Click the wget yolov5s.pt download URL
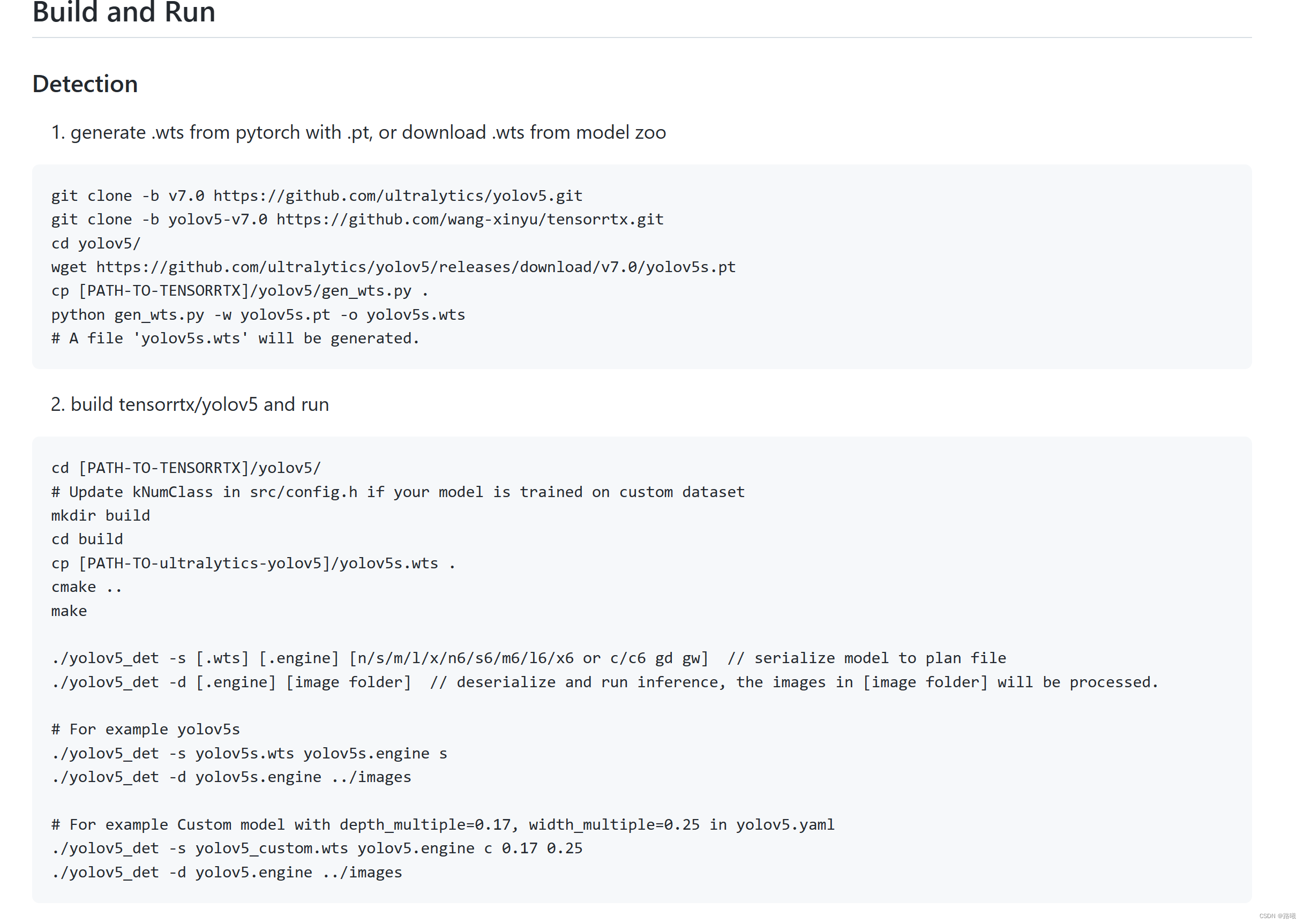The image size is (1304, 924). (x=415, y=267)
